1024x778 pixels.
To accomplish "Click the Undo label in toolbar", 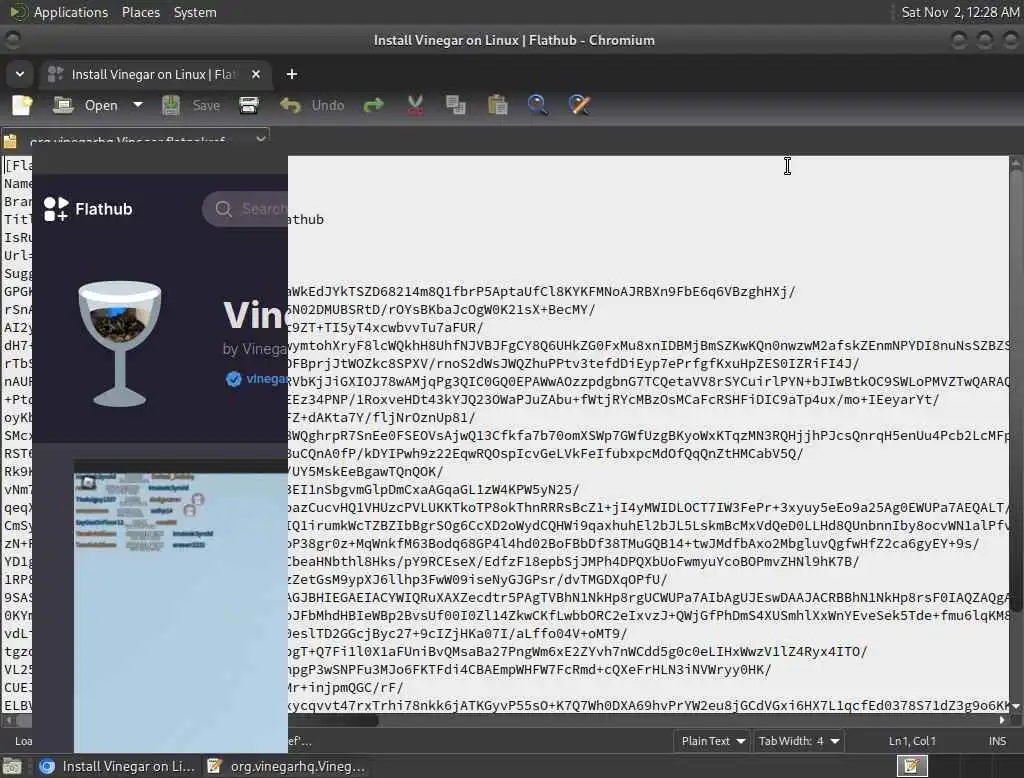I will coord(327,105).
